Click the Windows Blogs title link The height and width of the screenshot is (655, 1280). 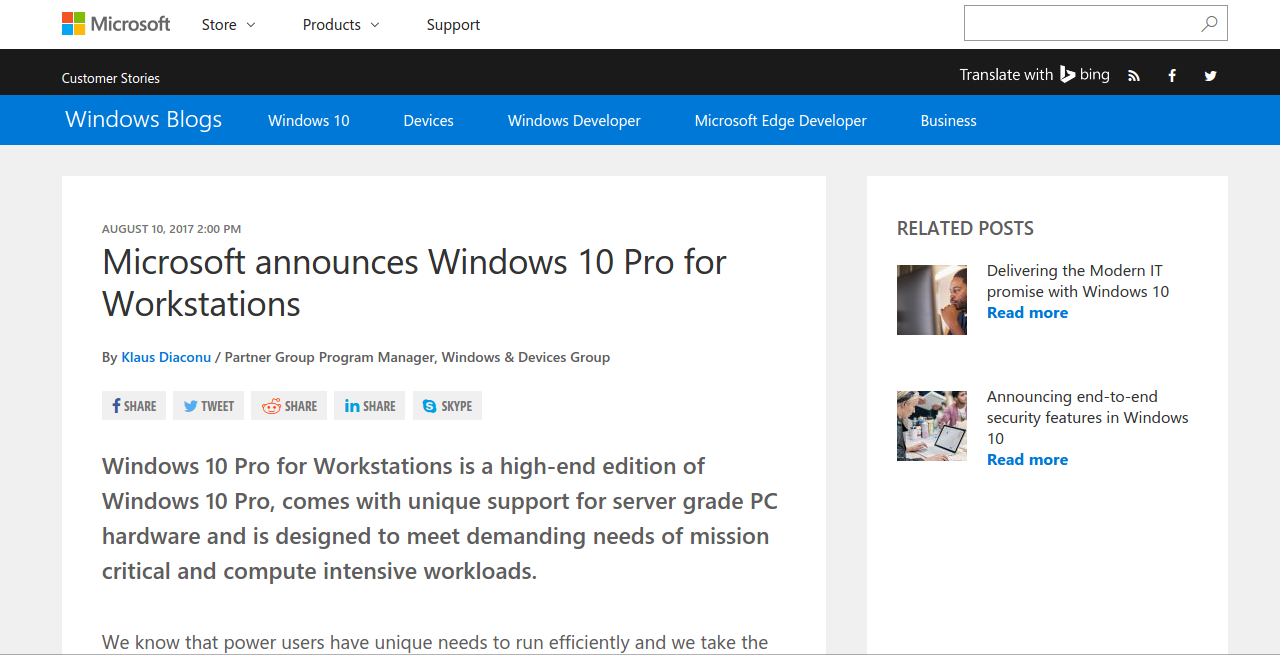(144, 119)
